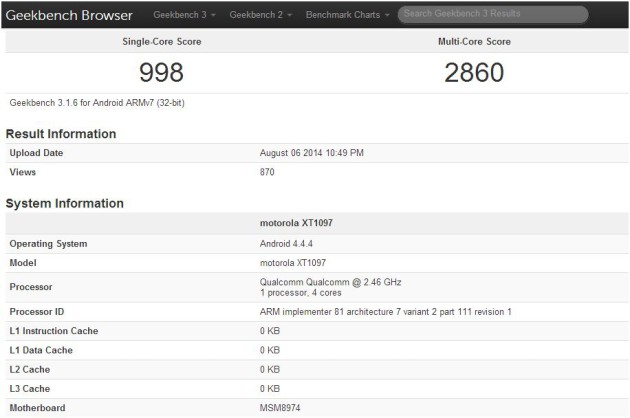Select the Model value motorola XT1097
630x418 pixels.
293,263
